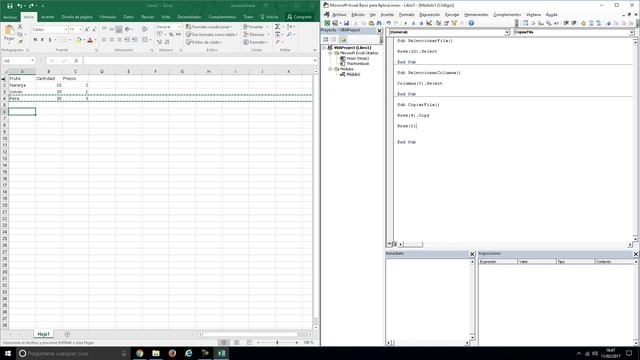Select cell B1 containing Cantidad
640x360 pixels.
(49, 78)
